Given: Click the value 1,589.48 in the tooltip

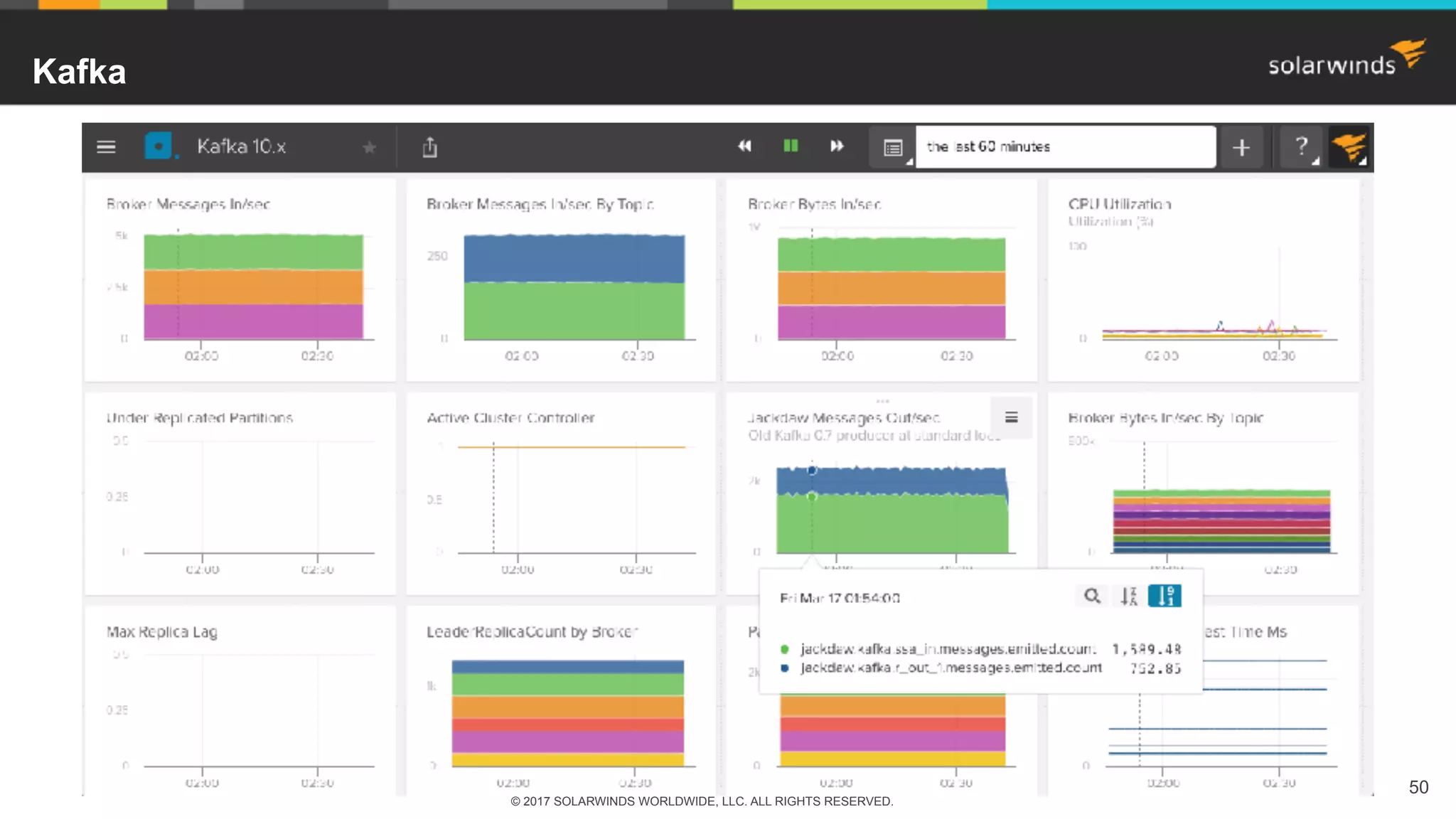Looking at the screenshot, I should tap(1146, 649).
